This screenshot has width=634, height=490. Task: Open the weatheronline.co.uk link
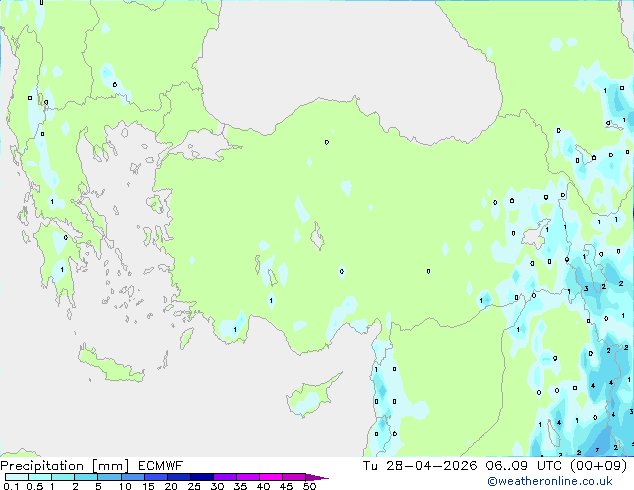click(550, 481)
